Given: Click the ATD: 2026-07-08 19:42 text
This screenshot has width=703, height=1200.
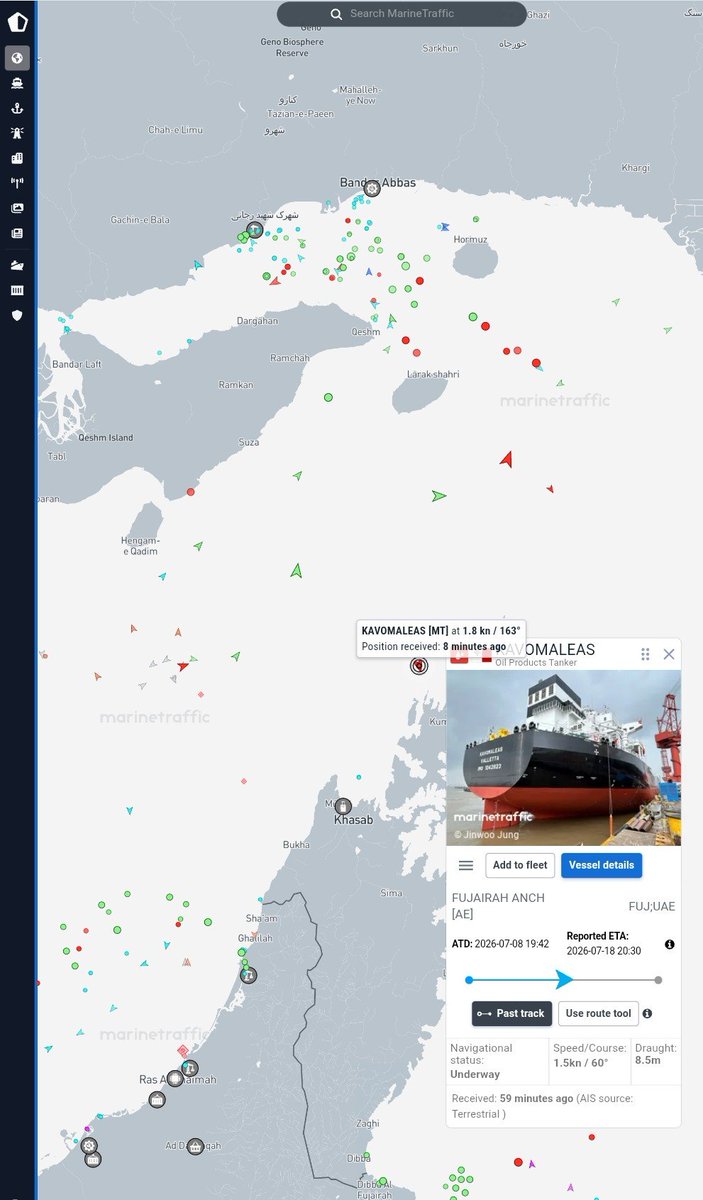Looking at the screenshot, I should 500,944.
